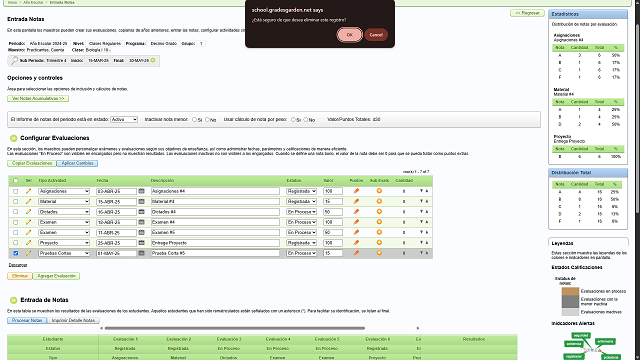Image resolution: width=640 pixels, height=360 pixels.
Task: Click Copiar Evaluaciones button
Action: (31, 163)
